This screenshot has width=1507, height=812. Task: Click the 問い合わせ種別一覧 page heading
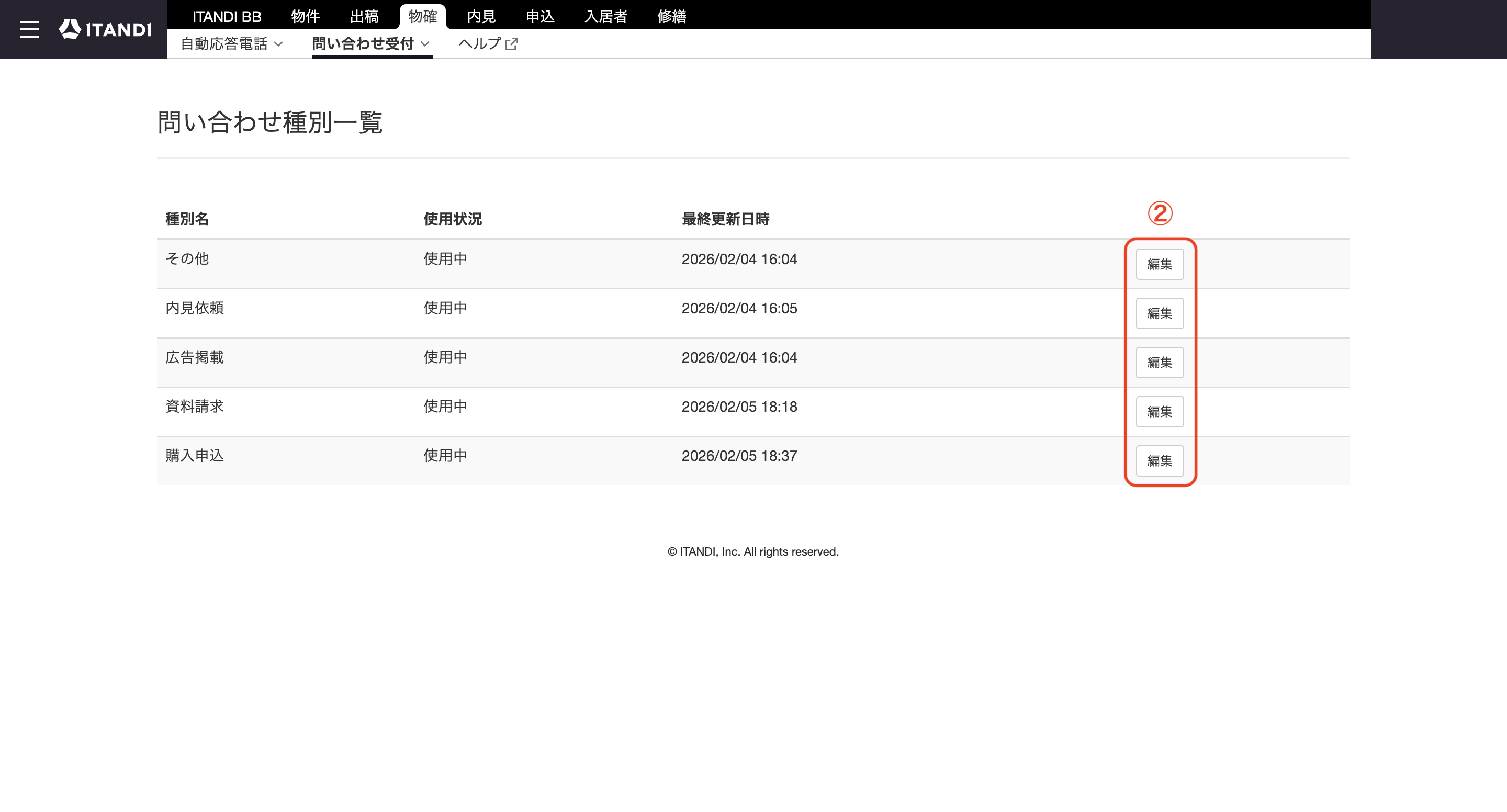click(x=269, y=122)
